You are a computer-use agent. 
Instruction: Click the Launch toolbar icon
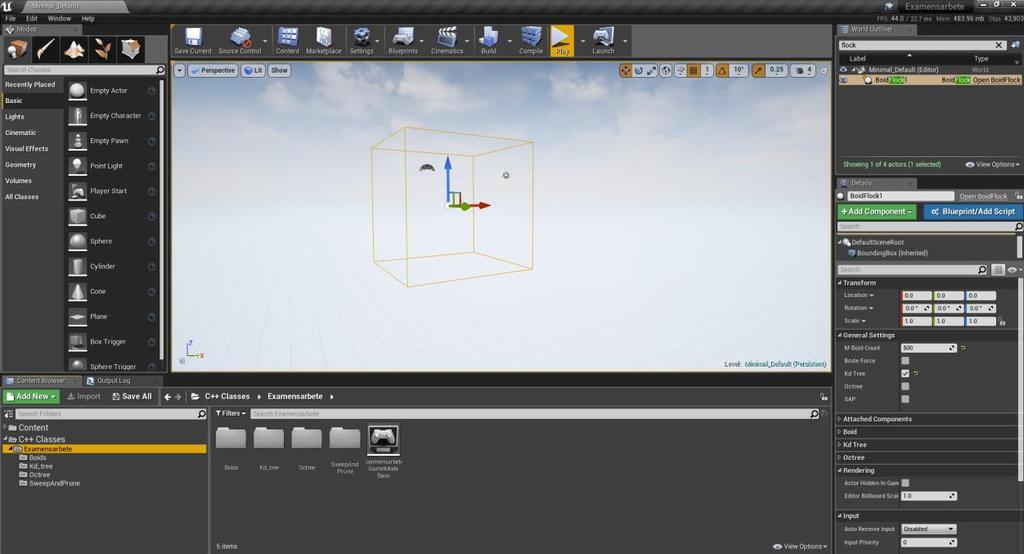(603, 41)
